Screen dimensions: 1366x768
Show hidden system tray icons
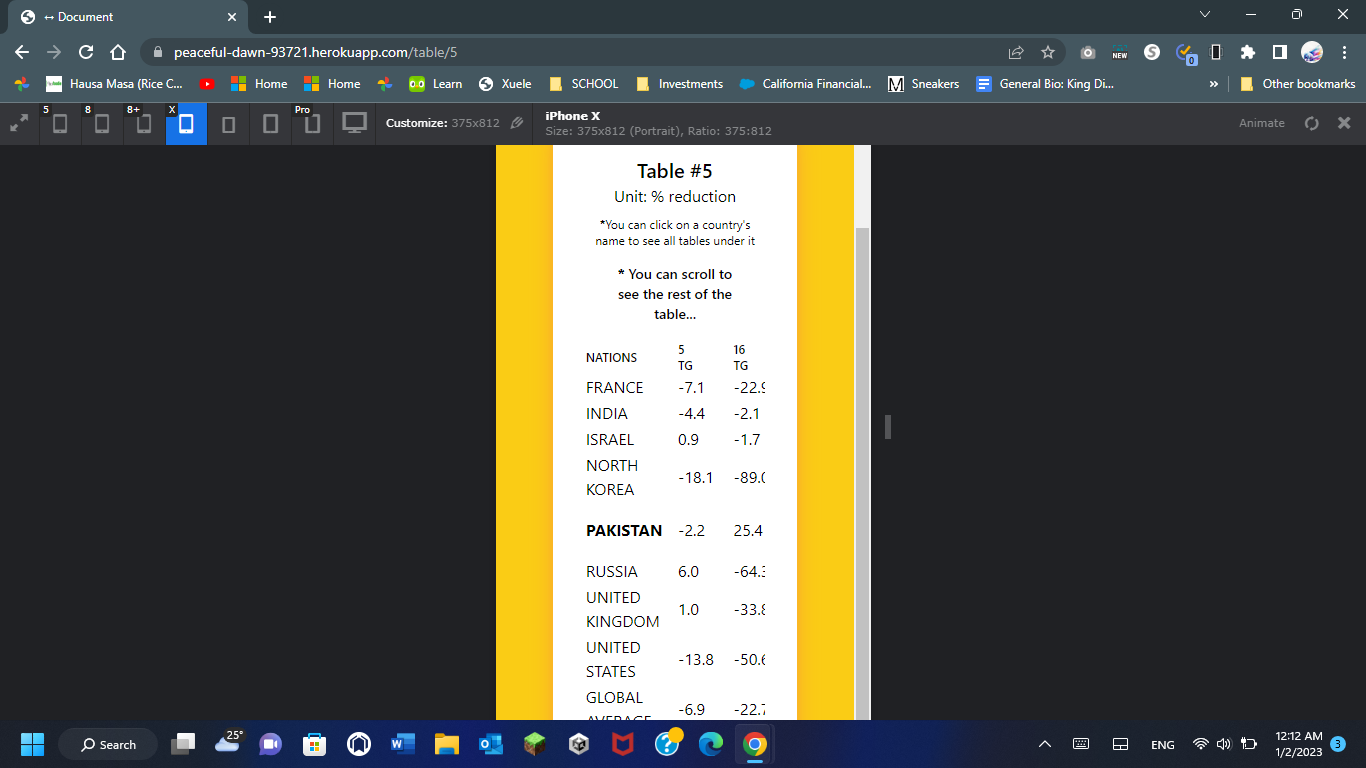click(1045, 744)
